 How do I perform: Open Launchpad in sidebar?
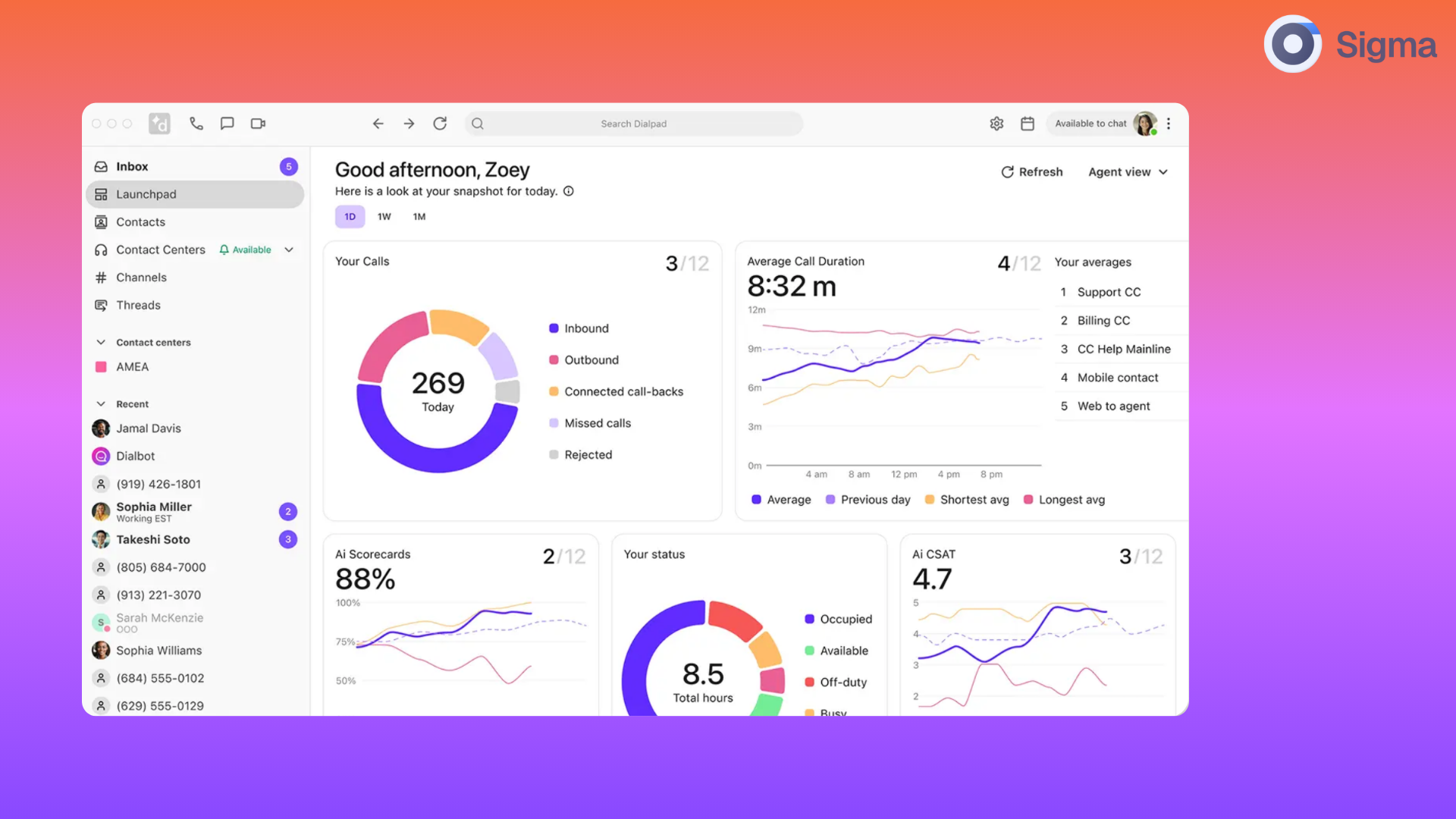pyautogui.click(x=196, y=194)
